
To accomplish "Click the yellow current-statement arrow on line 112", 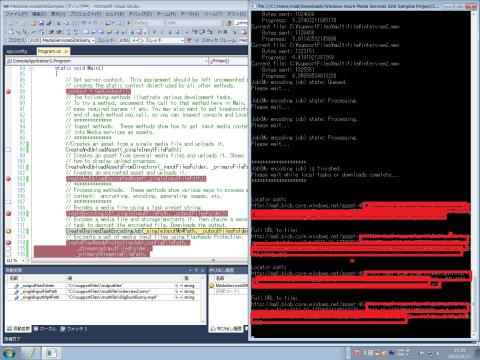I will tap(9, 231).
